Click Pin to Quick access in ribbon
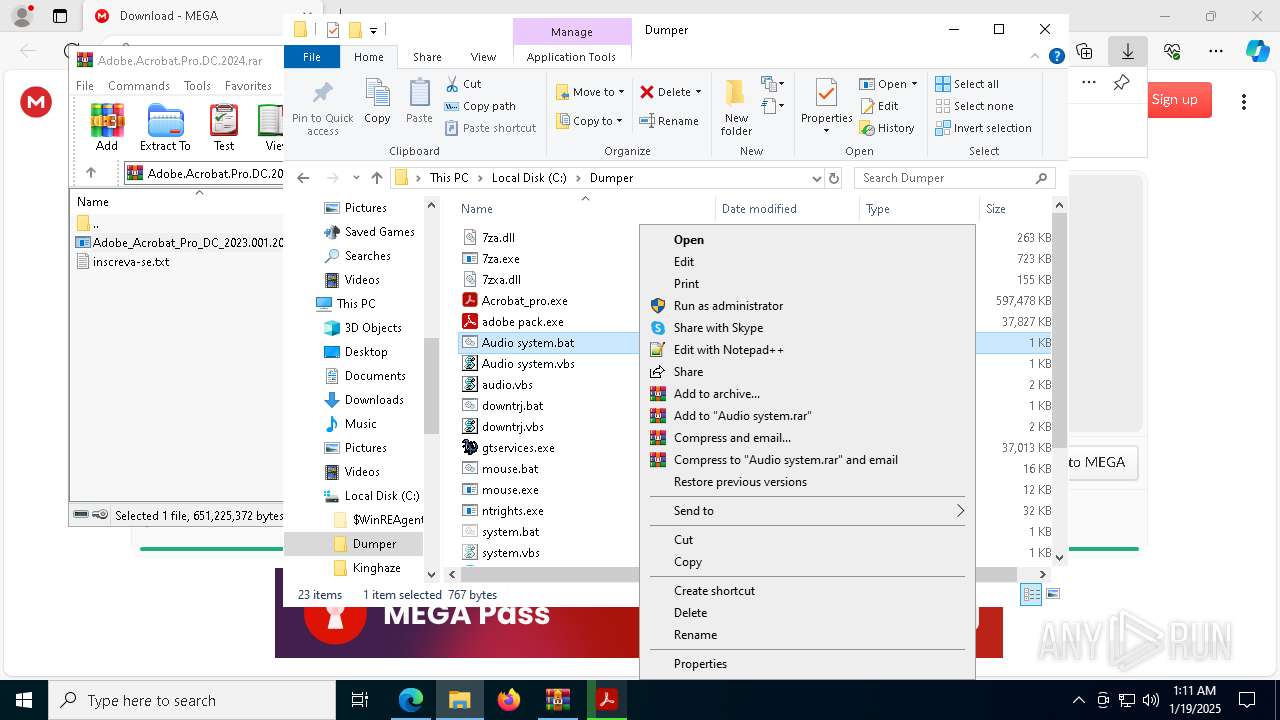Screen dimensions: 1280x720 tap(322, 108)
